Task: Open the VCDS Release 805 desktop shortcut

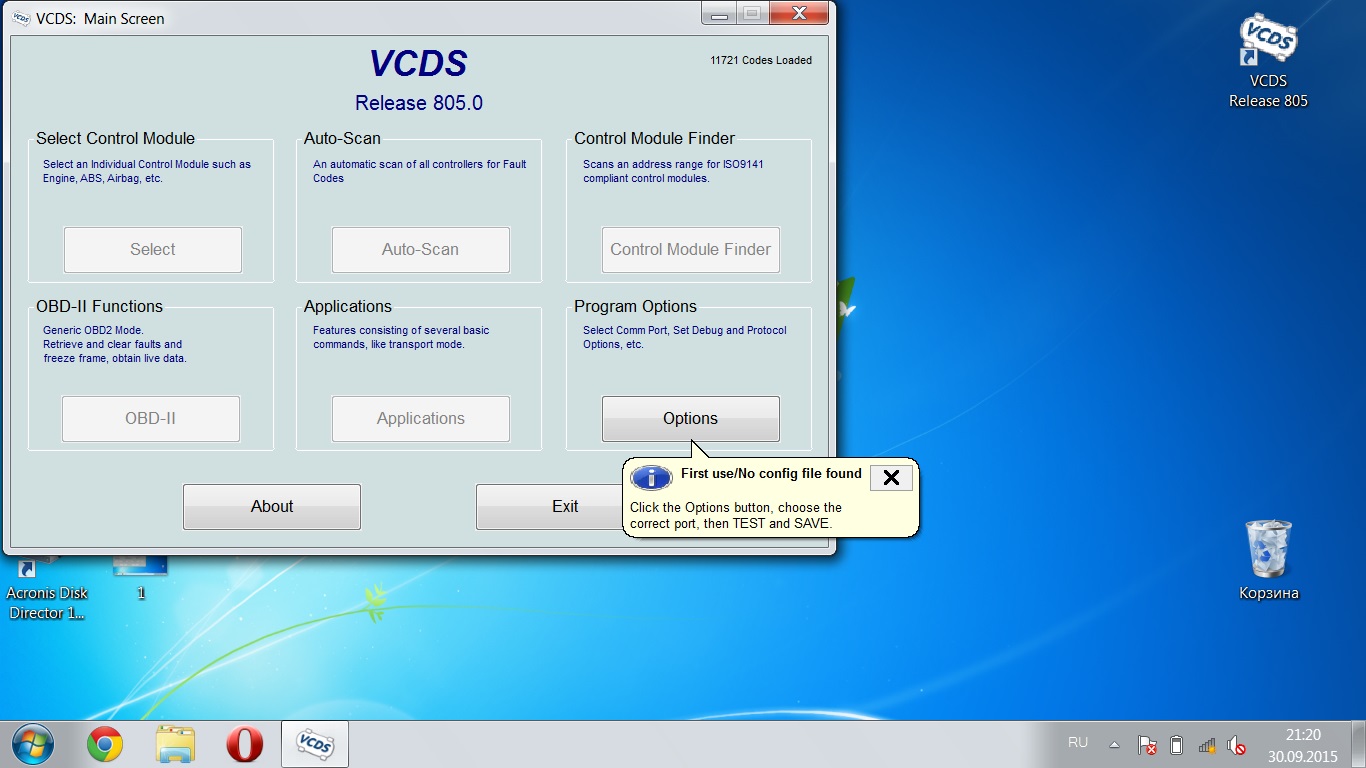Action: [1268, 60]
